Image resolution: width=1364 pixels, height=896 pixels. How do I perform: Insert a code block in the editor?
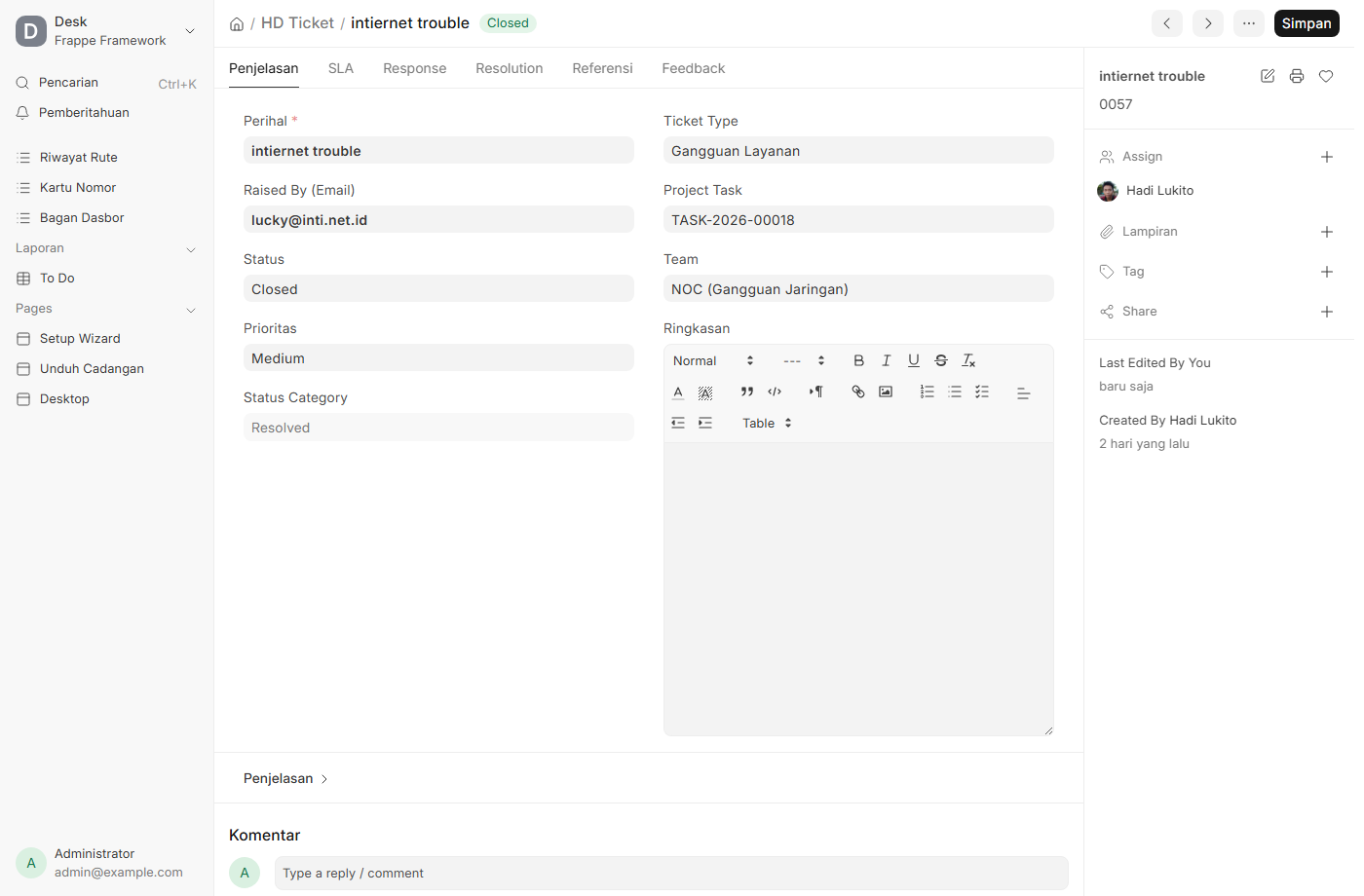click(775, 392)
